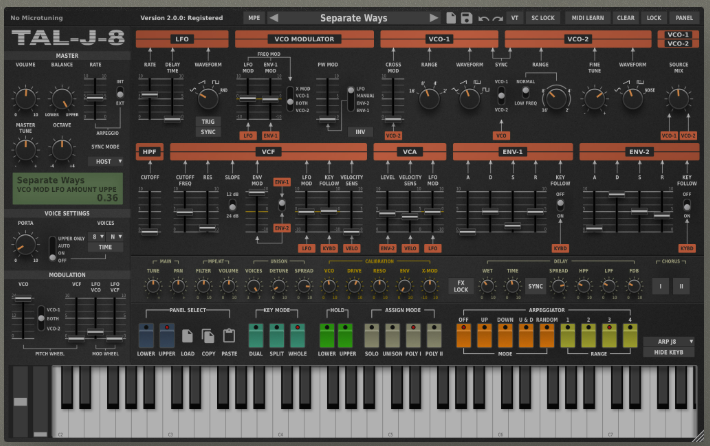Set arpeggiator mode to Up
The image size is (710, 446).
484,336
